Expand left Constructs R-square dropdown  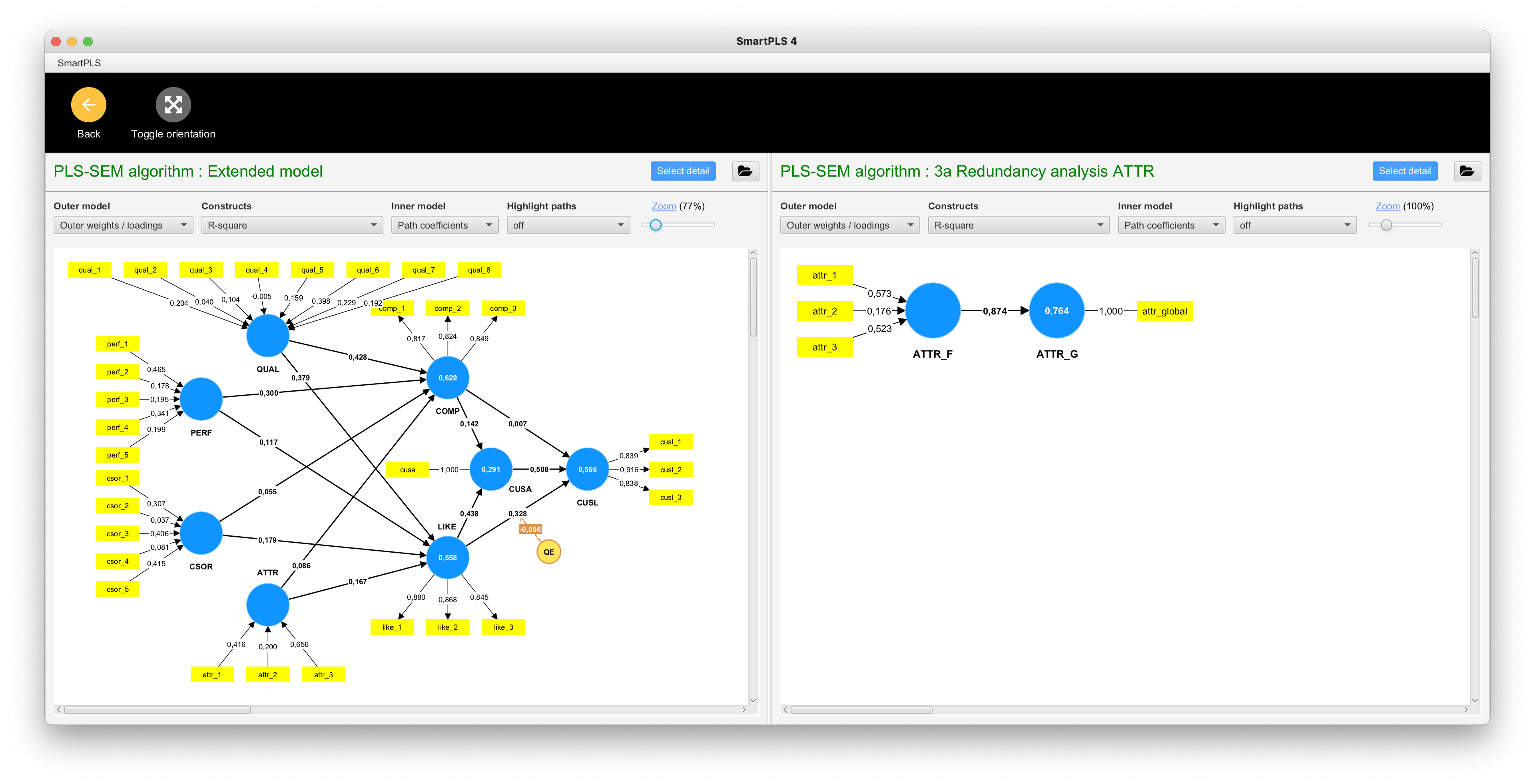pos(291,225)
